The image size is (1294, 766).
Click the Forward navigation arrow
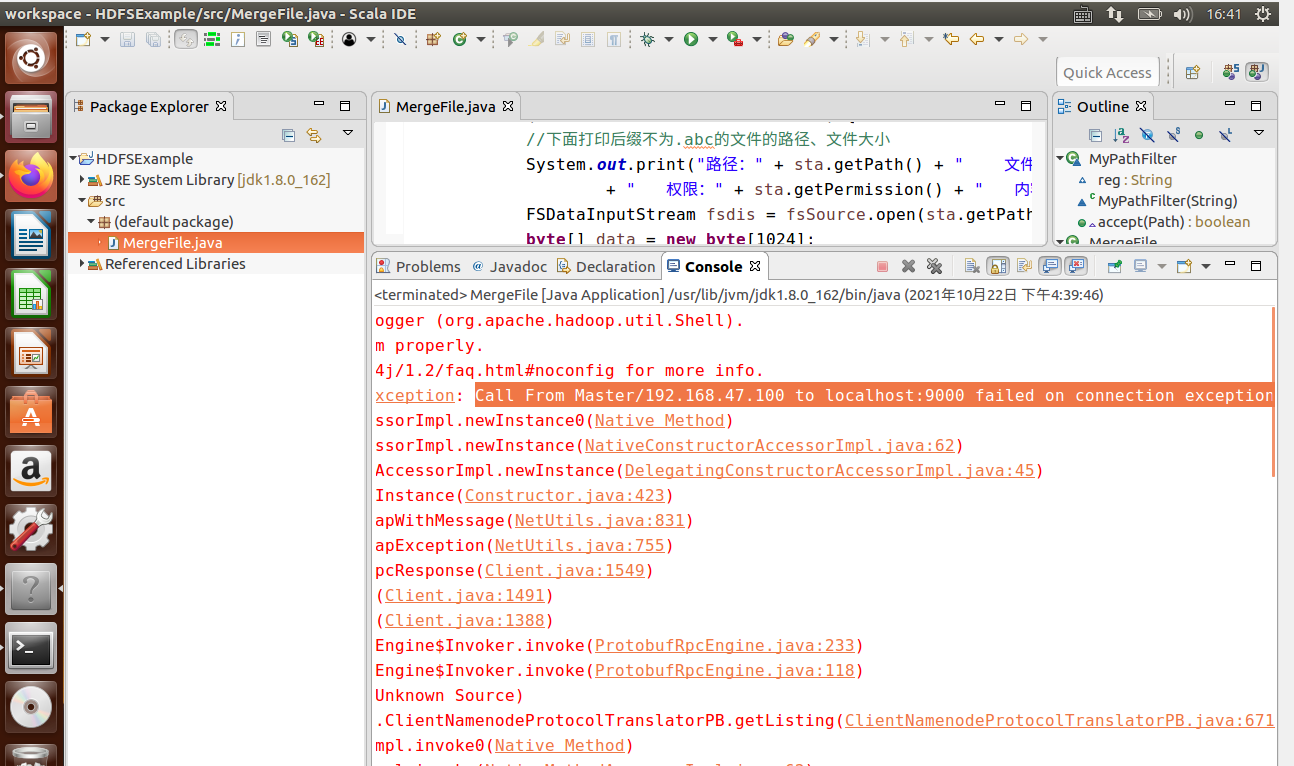(1021, 39)
